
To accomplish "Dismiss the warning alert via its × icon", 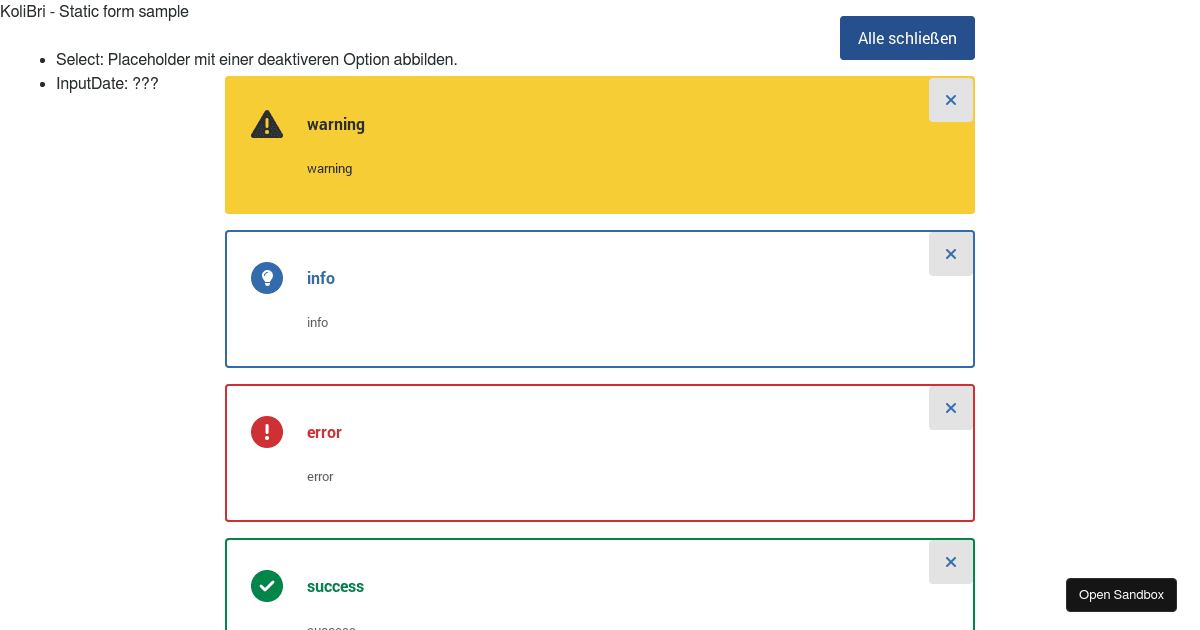I will (950, 99).
